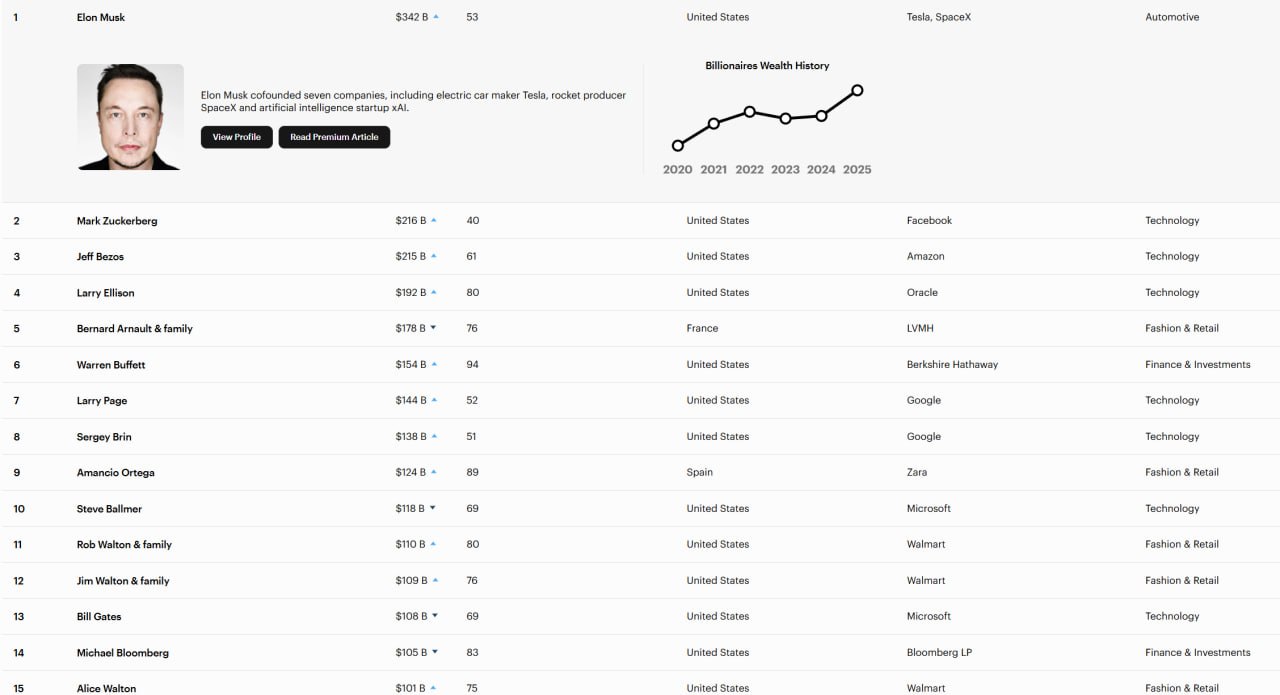This screenshot has height=695, width=1280.
Task: Click the down arrow beside Steve Ballmer's $118 B
Action: [x=433, y=508]
